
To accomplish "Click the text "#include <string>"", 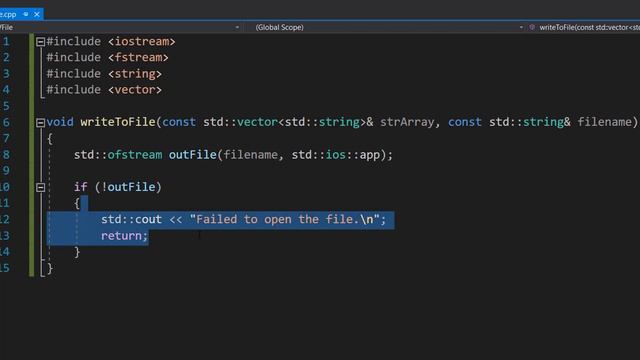I will (104, 74).
